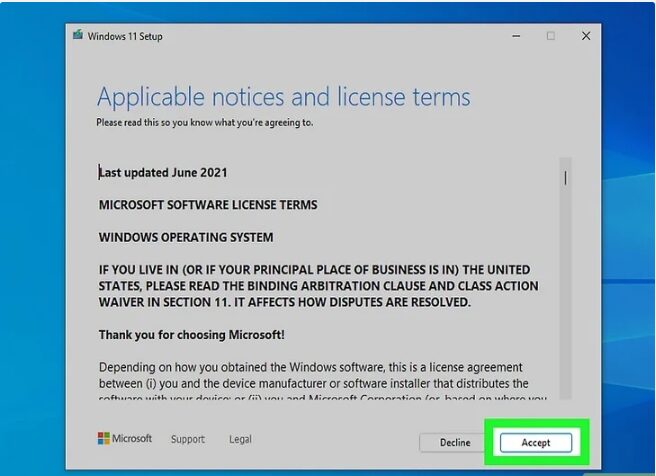656x476 pixels.
Task: Click the Windows 11 Setup title icon
Action: coord(78,35)
